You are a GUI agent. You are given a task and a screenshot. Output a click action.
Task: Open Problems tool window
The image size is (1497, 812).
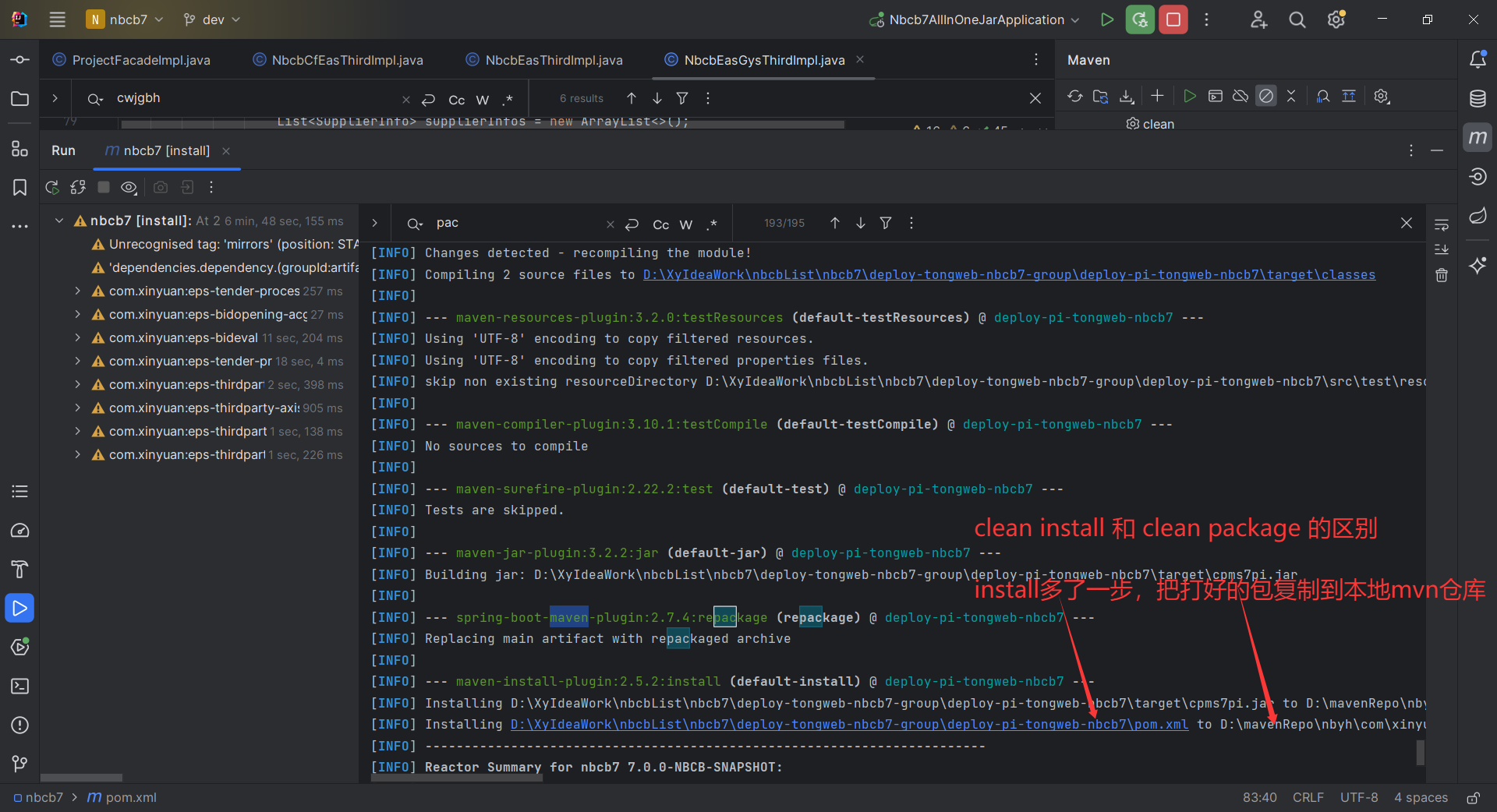(19, 725)
